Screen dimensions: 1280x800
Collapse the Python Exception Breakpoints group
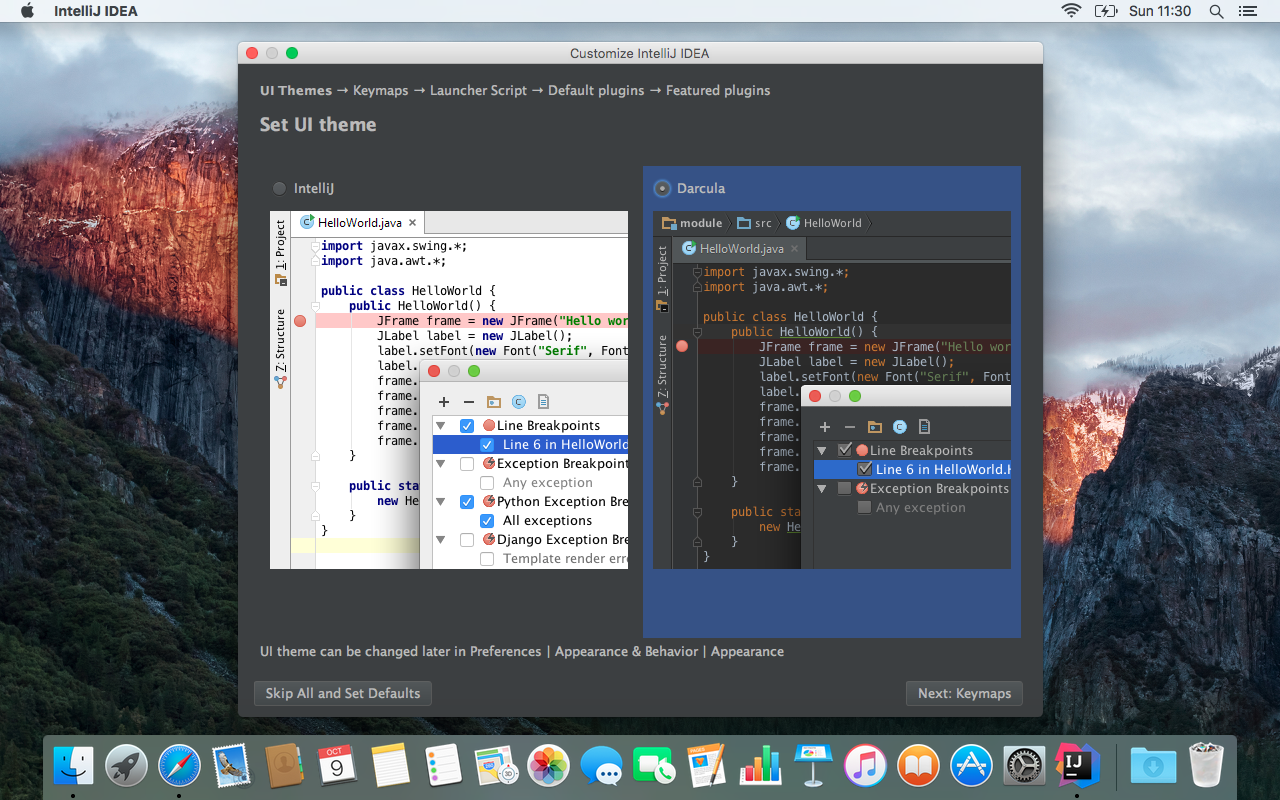pos(440,501)
